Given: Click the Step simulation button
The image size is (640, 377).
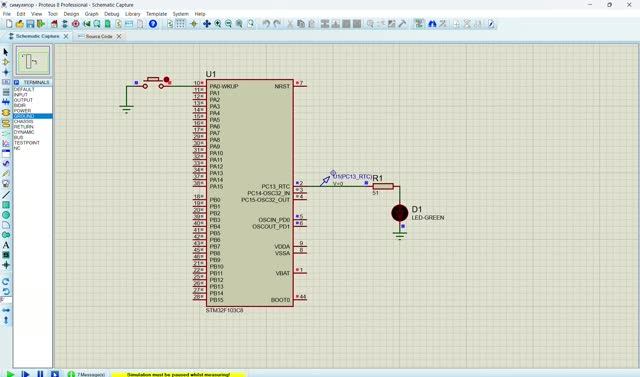Looking at the screenshot, I should click(x=25, y=374).
